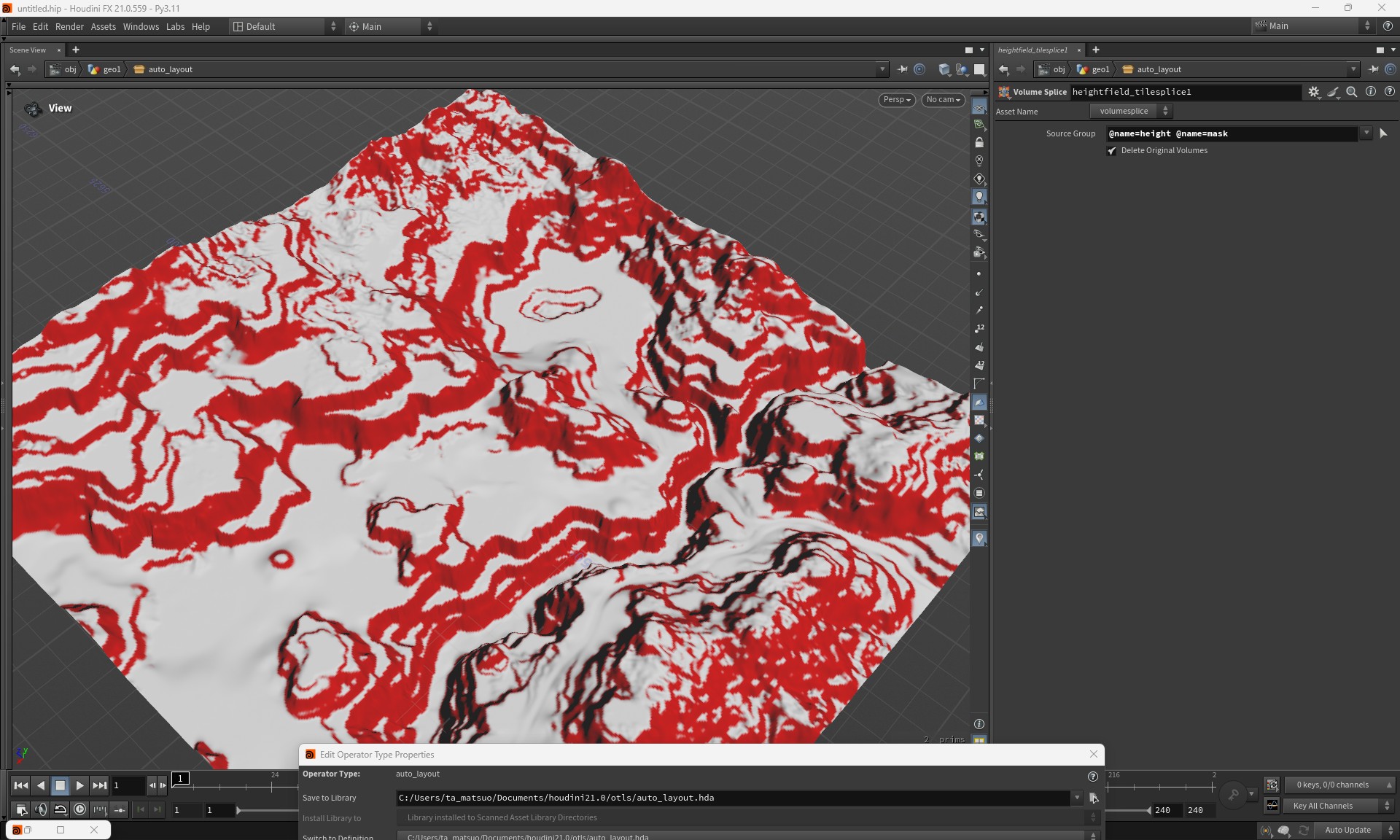Click the magnifying glass search icon in parameter pane
The image size is (1400, 840).
click(x=1353, y=92)
